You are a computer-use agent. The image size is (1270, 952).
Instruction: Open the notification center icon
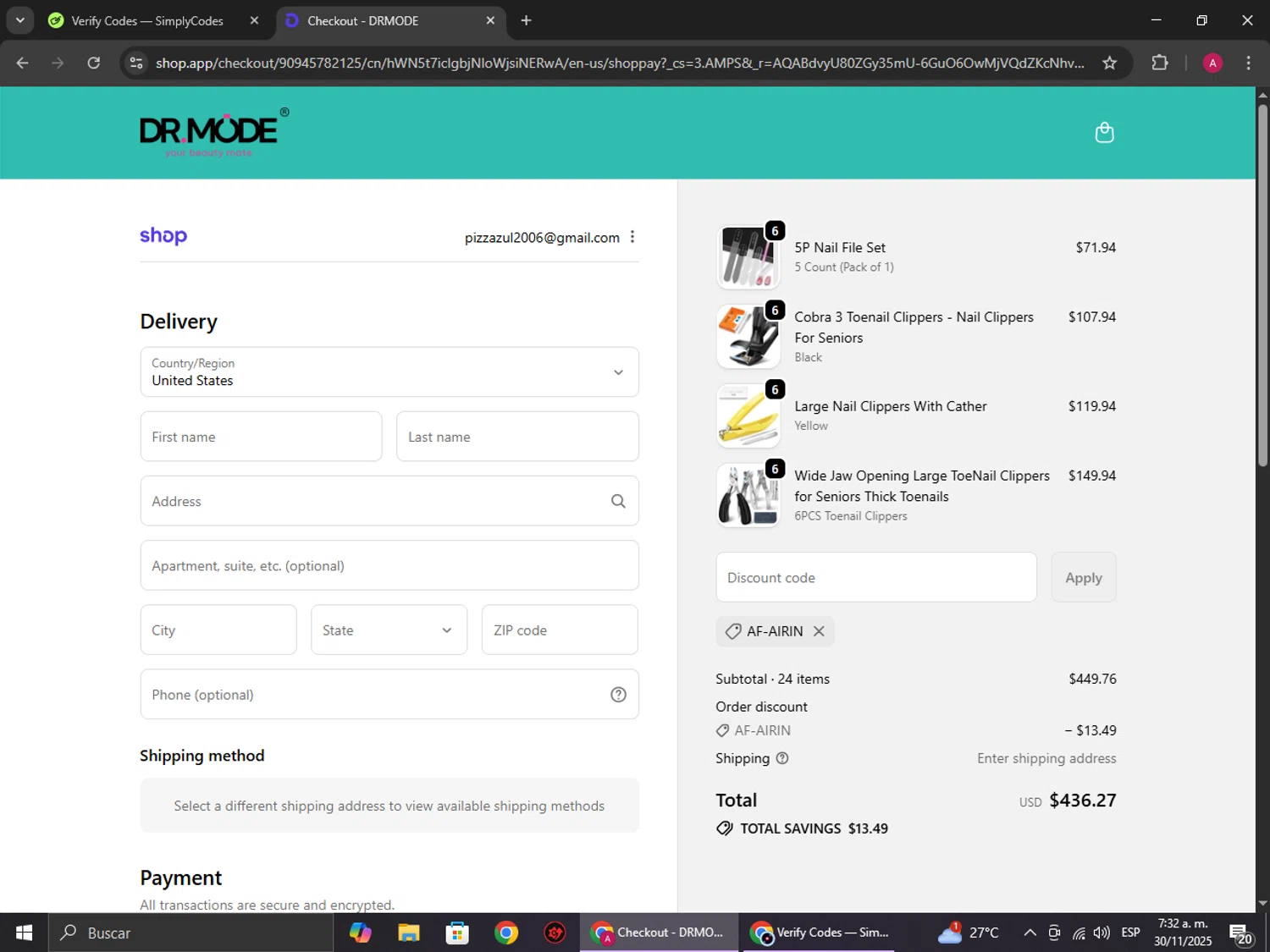1241,933
